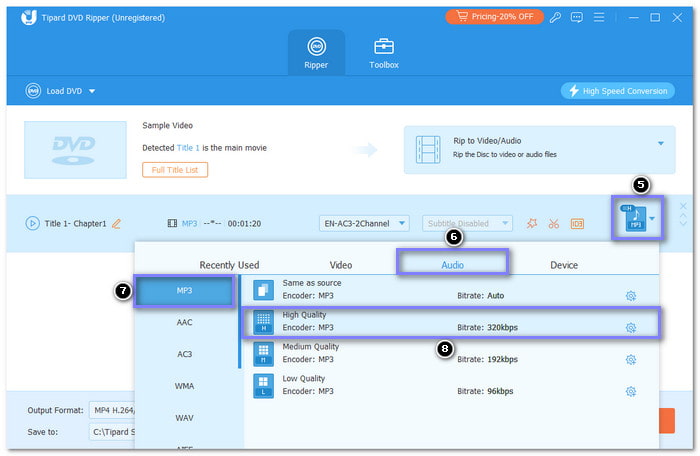Open the Toolbox tab
Image resolution: width=700 pixels, height=456 pixels.
point(384,53)
